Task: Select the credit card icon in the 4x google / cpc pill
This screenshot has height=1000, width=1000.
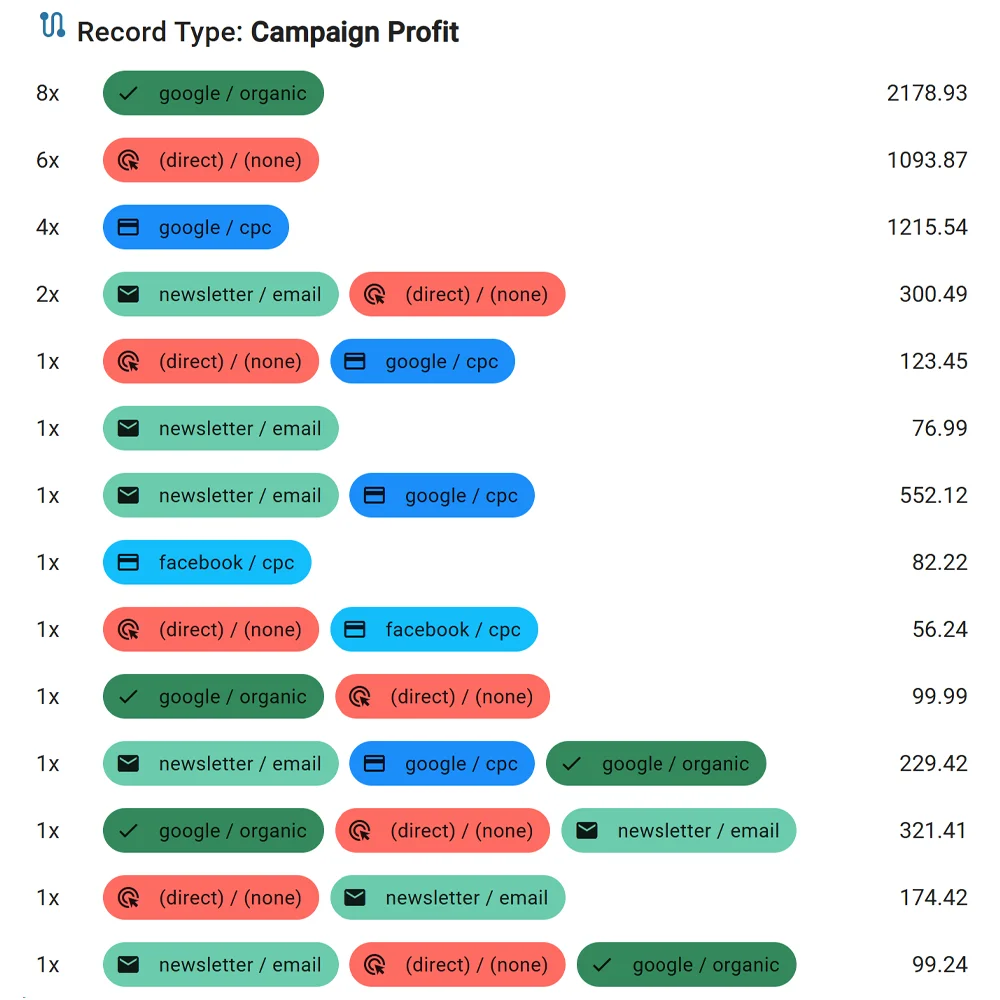Action: pos(127,227)
